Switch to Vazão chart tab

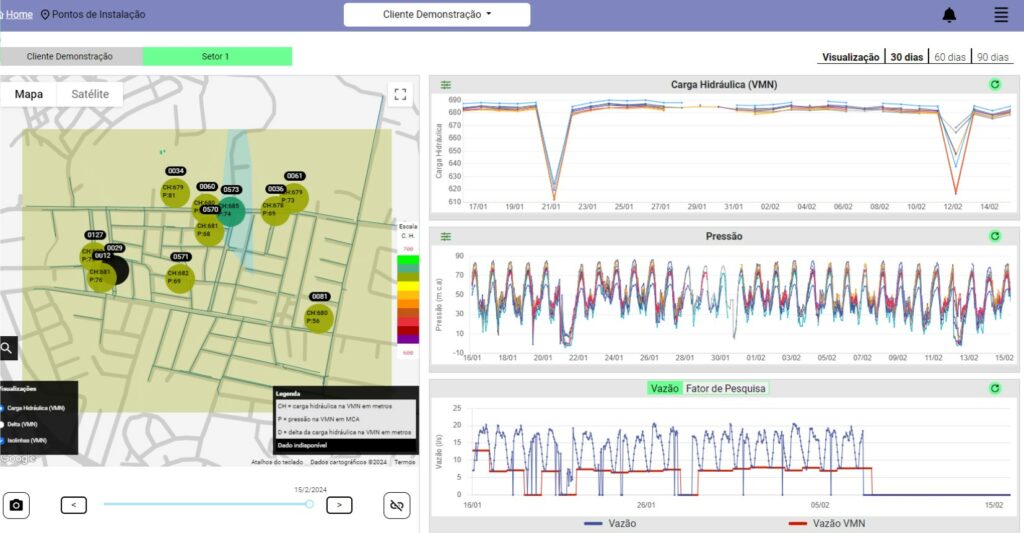pos(665,388)
